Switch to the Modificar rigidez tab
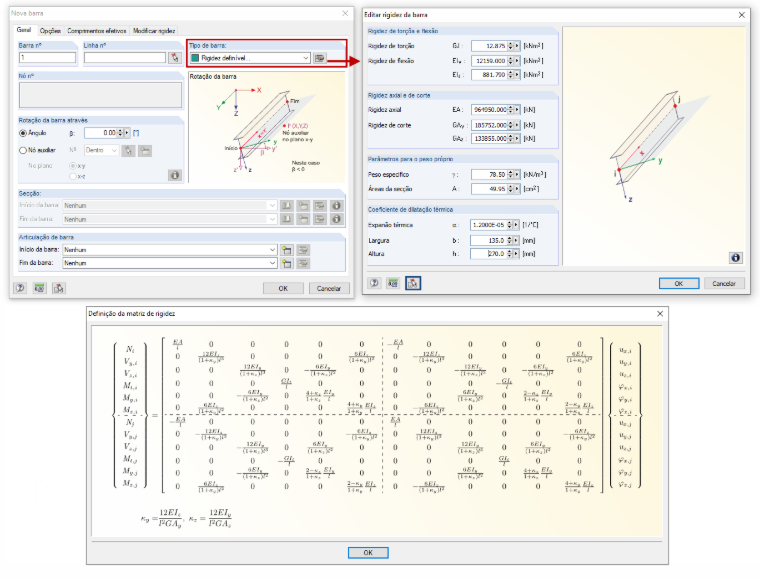 [154, 31]
